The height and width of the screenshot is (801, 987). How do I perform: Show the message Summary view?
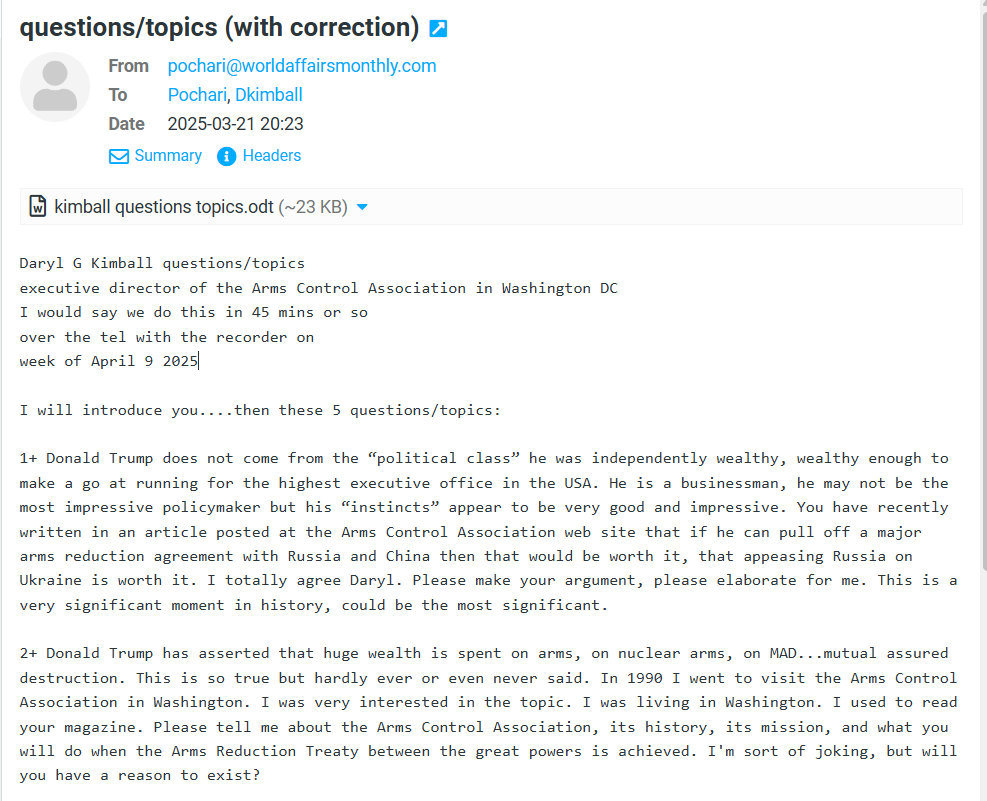168,156
